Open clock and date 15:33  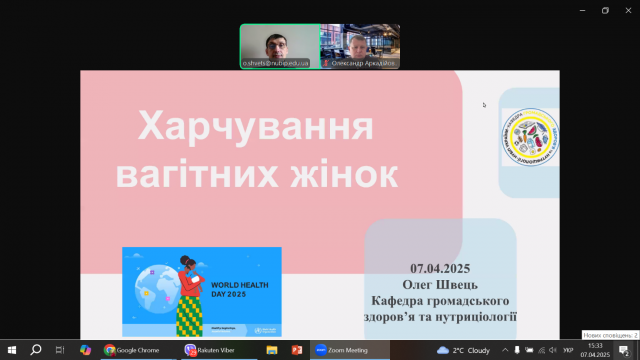595,350
